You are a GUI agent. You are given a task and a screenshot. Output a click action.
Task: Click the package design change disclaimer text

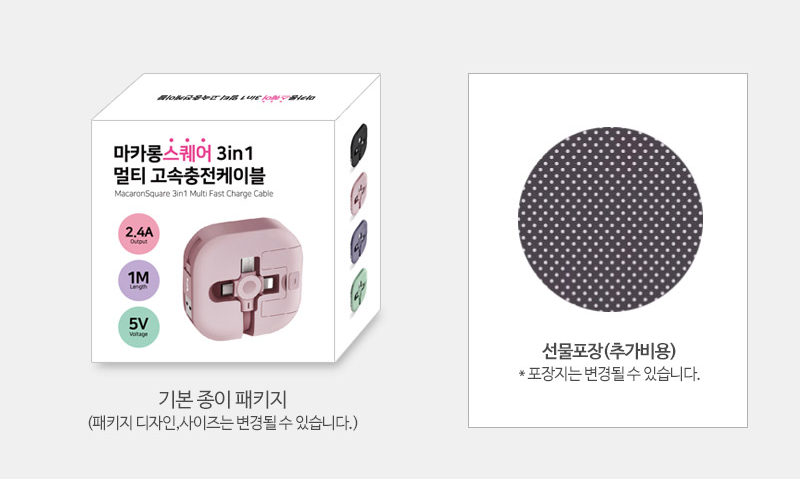(x=222, y=422)
